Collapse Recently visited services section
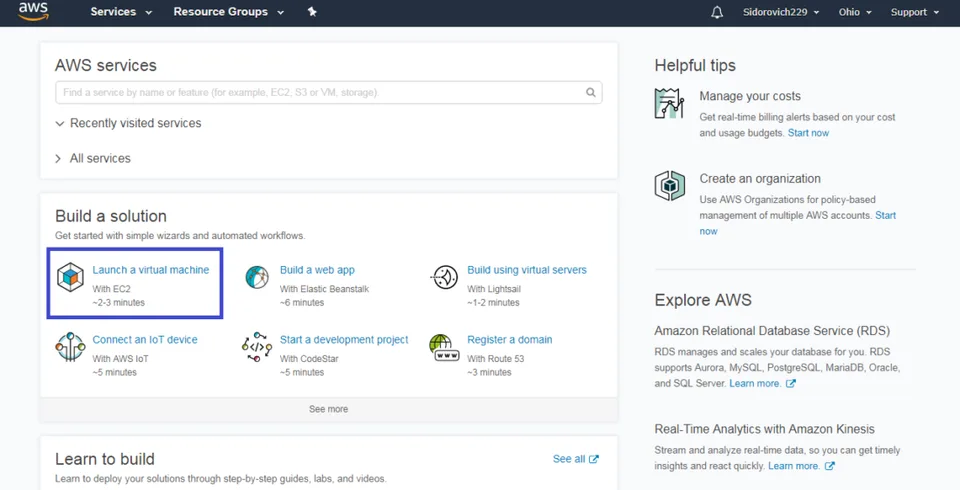Viewport: 960px width, 490px height. tap(128, 123)
